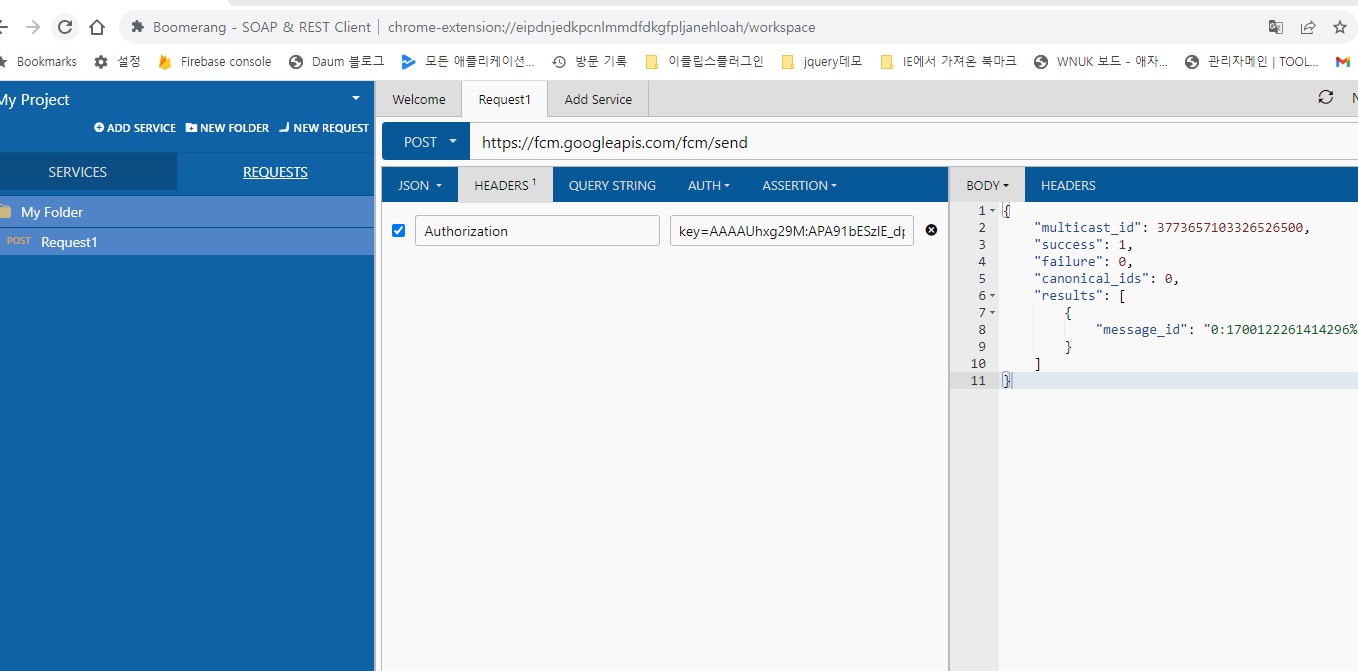Click ADD SERVICE in the sidebar
The image size is (1358, 671).
coord(135,128)
